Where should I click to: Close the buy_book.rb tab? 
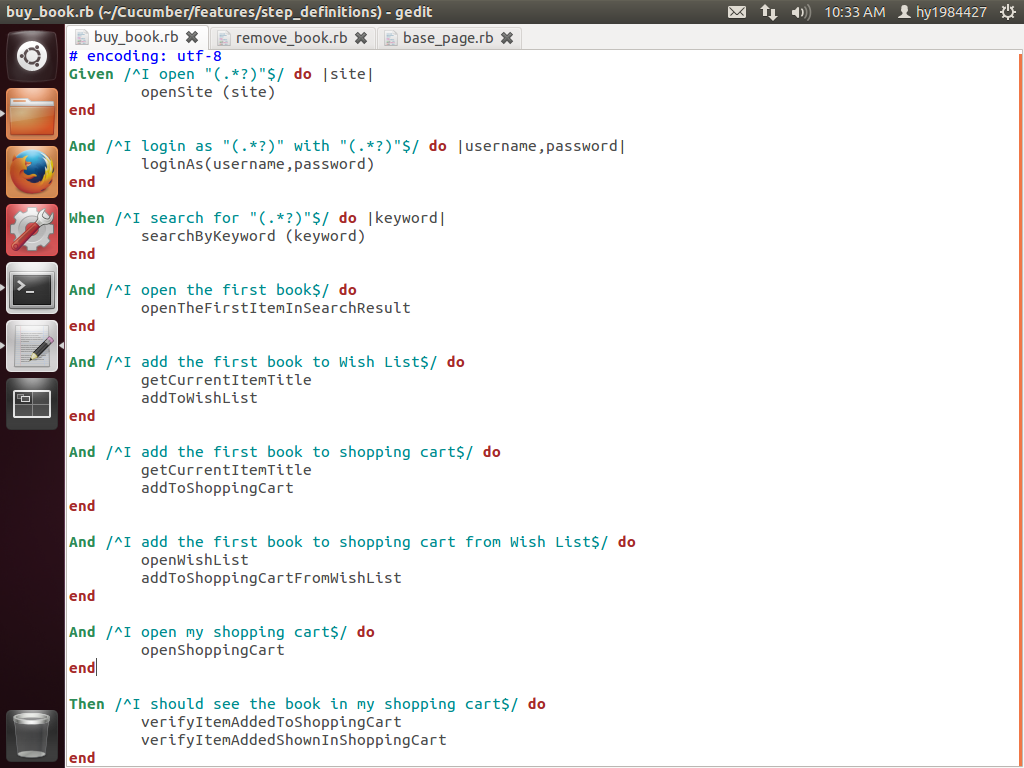coord(192,37)
